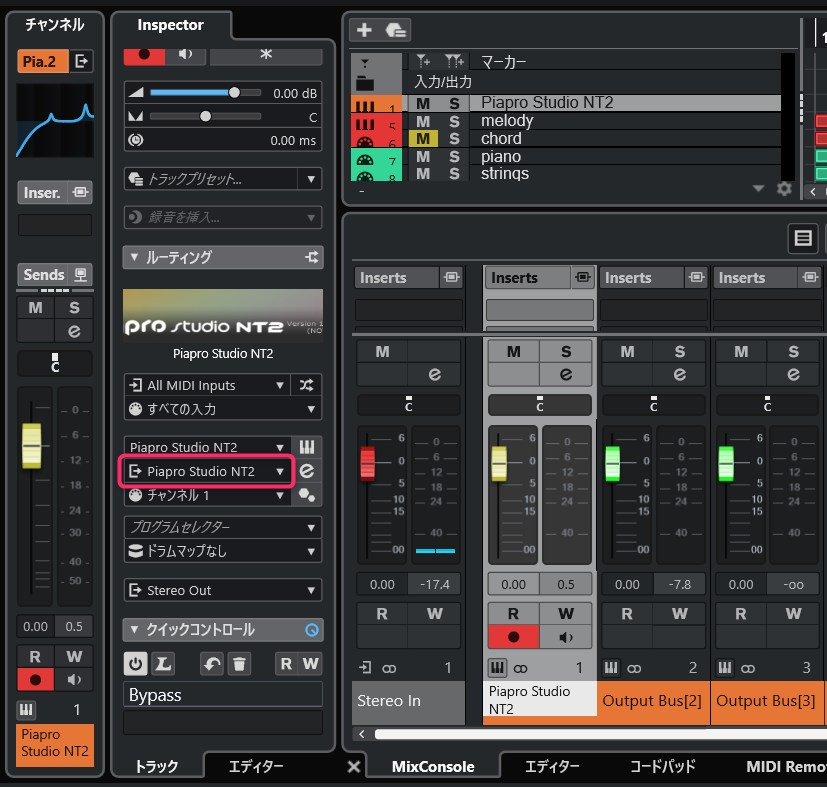Click link icon under Output Bus[3] channel
The image size is (827, 787).
point(748,668)
